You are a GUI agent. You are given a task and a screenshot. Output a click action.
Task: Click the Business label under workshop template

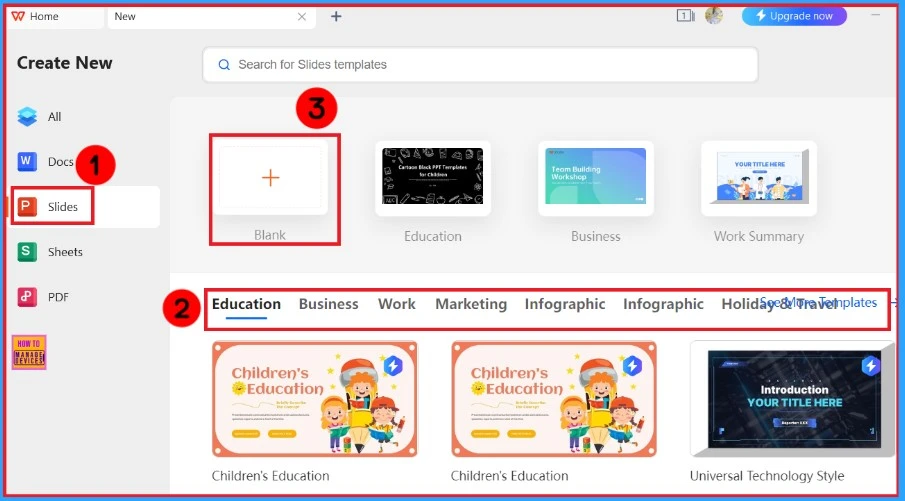tap(596, 236)
